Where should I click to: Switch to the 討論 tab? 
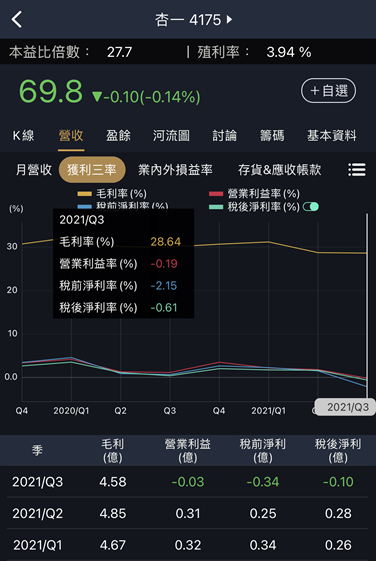coord(224,136)
